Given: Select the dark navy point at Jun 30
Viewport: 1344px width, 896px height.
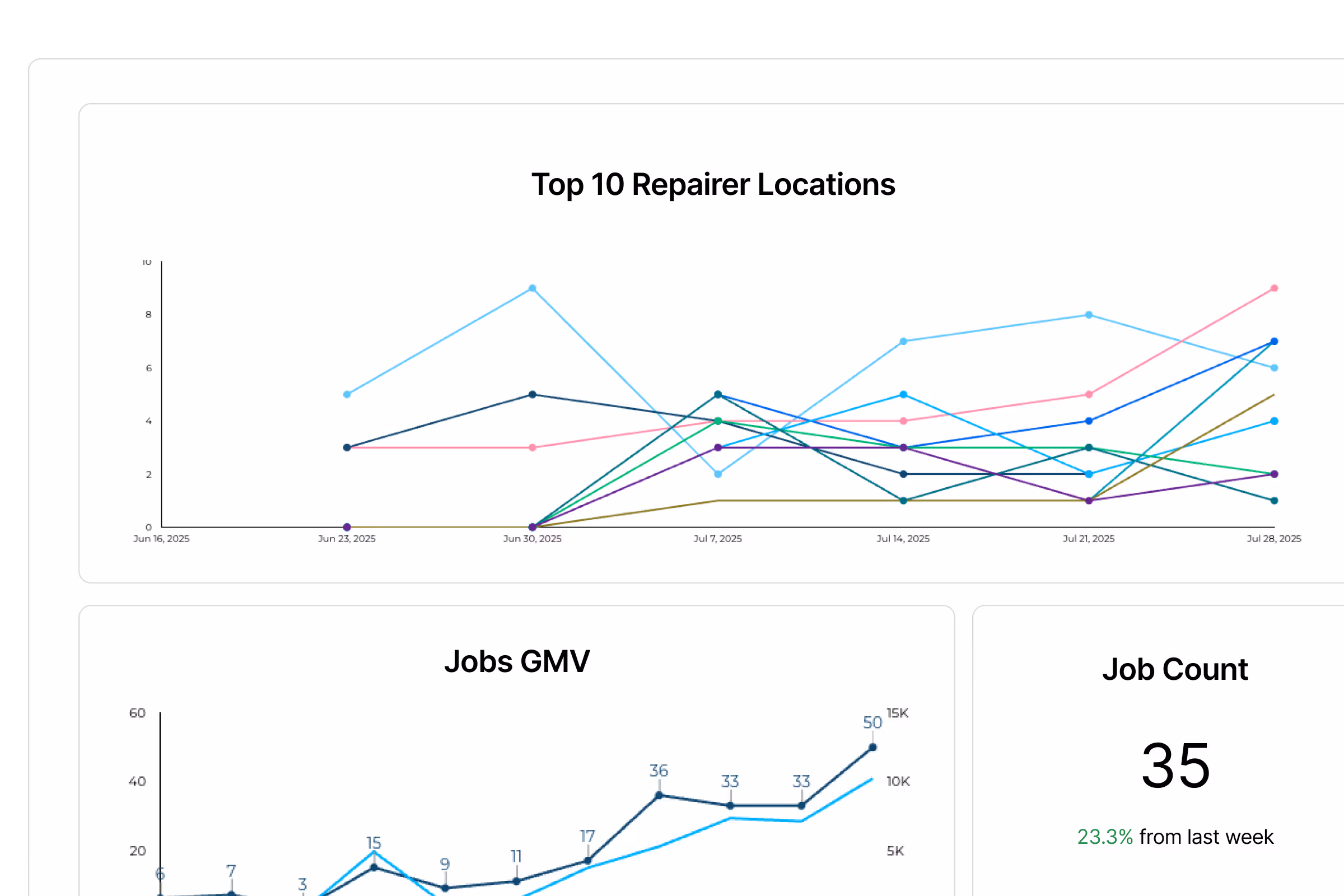Looking at the screenshot, I should [532, 394].
